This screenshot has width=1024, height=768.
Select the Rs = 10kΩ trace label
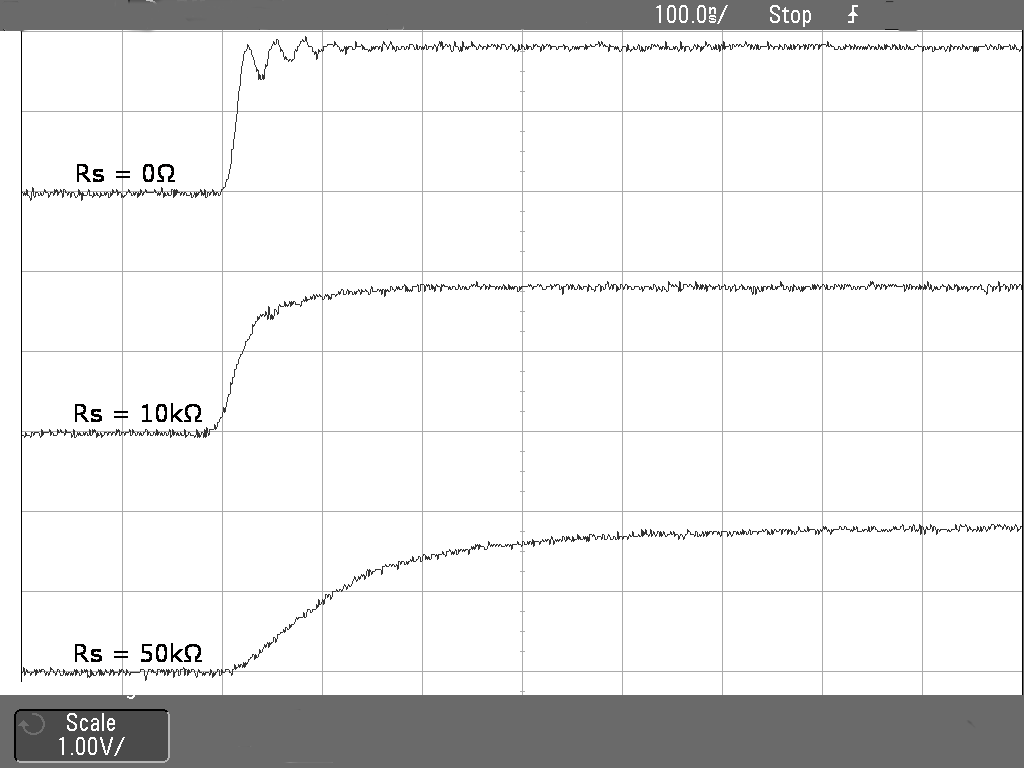(138, 413)
